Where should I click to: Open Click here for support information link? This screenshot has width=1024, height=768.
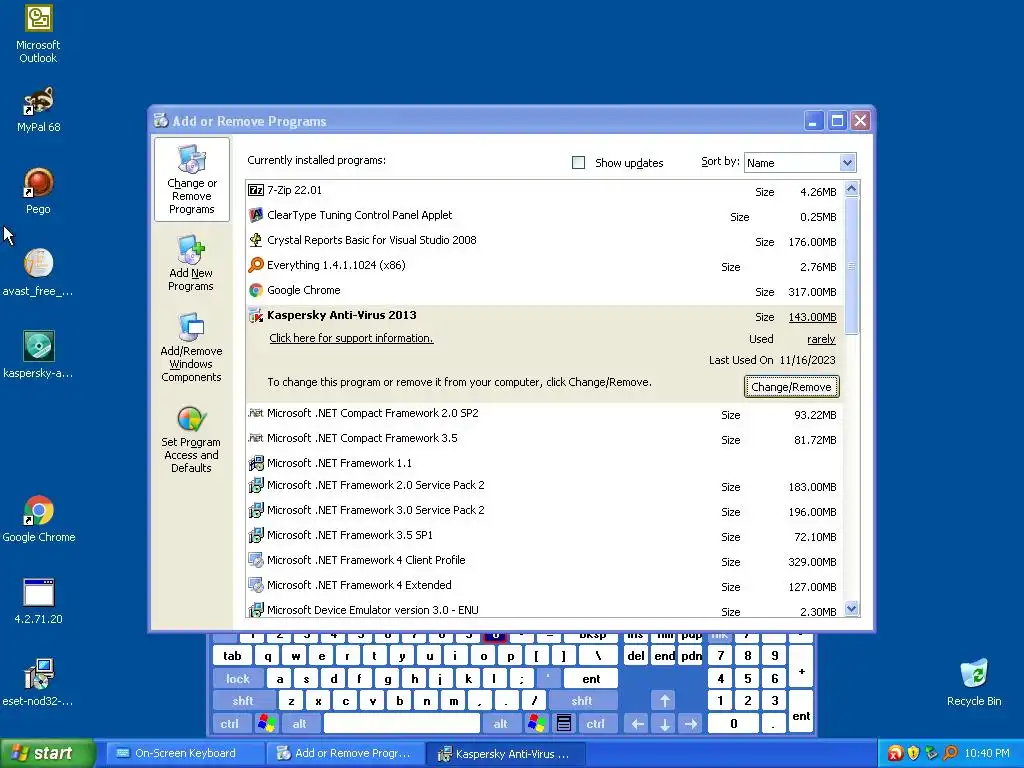click(351, 338)
